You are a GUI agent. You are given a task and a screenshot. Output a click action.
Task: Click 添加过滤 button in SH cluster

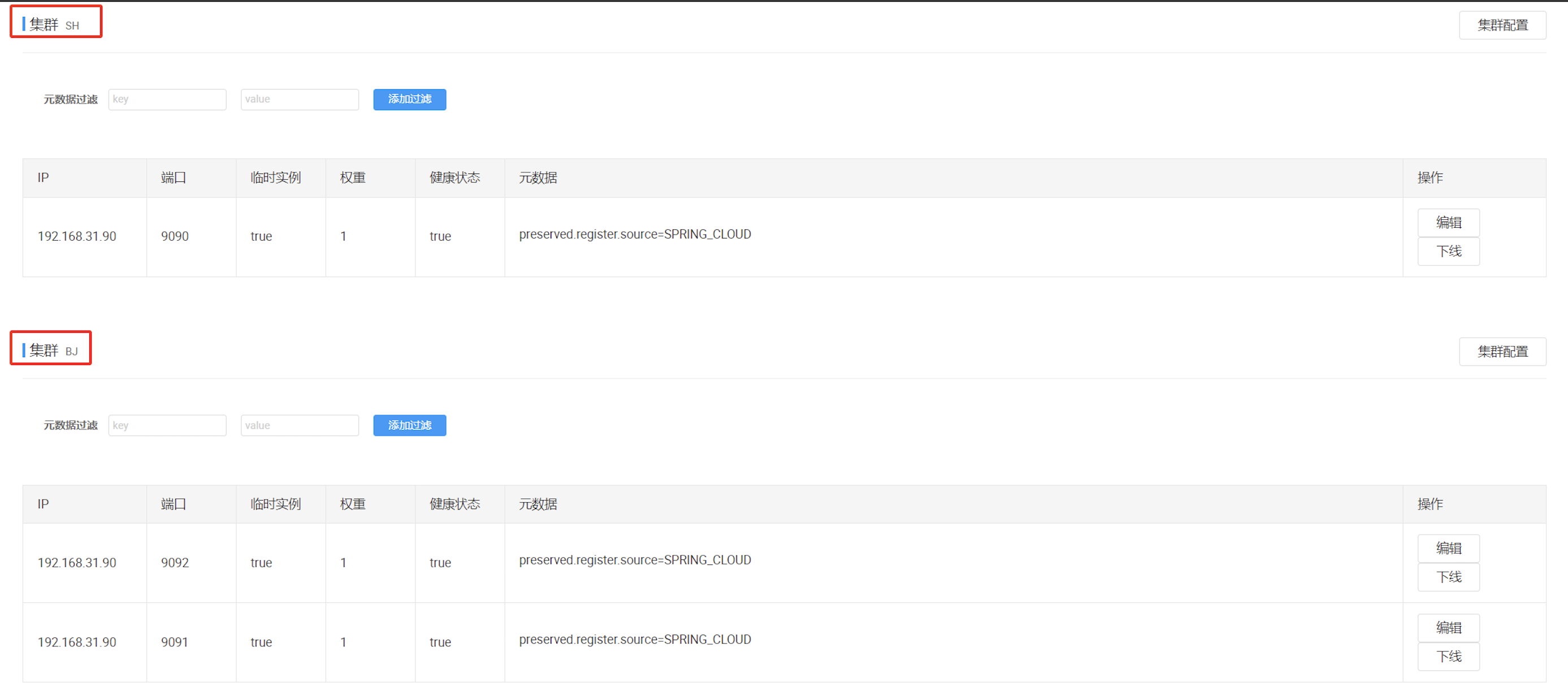tap(410, 99)
